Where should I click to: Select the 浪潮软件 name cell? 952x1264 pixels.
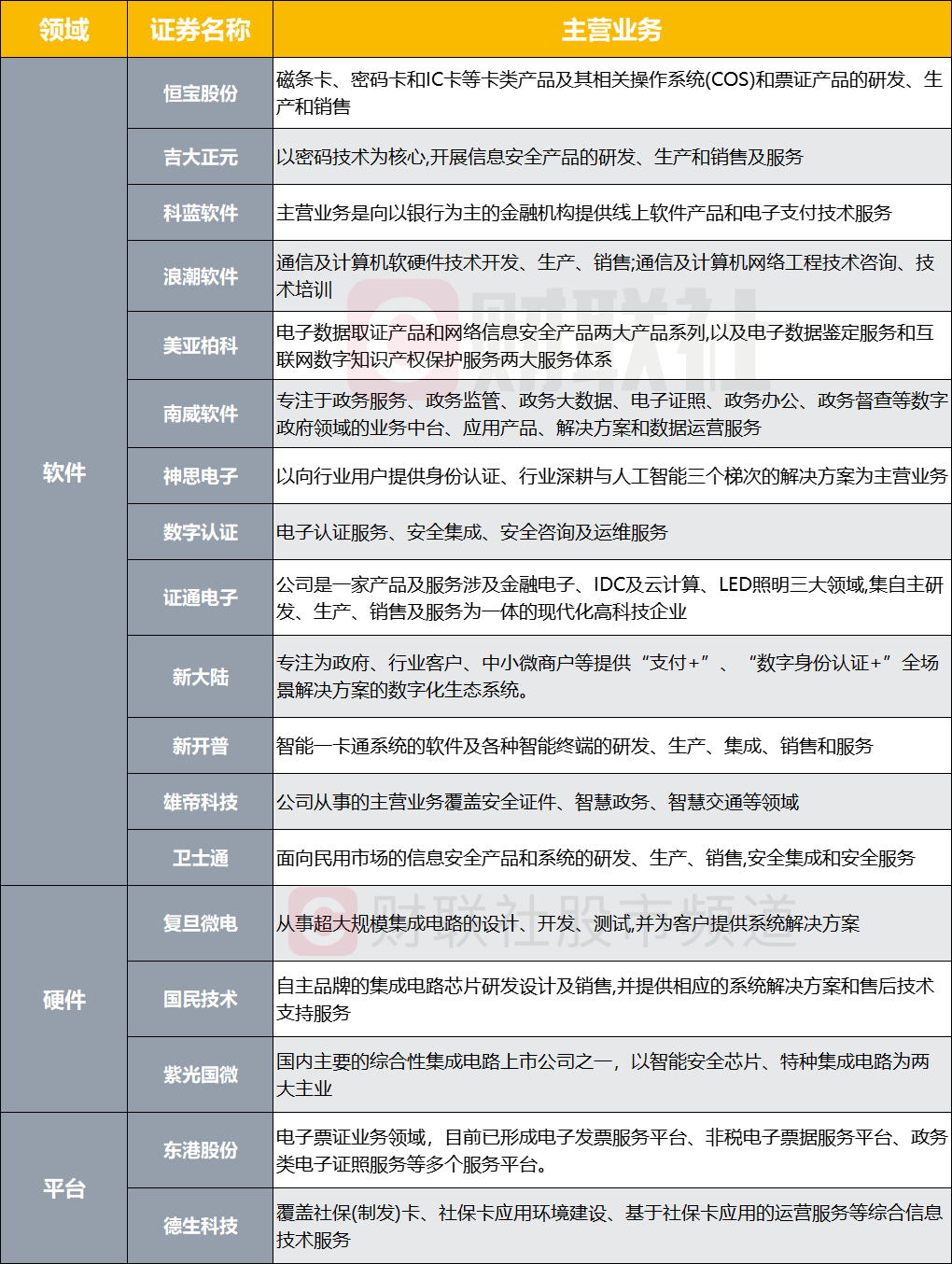(x=200, y=276)
